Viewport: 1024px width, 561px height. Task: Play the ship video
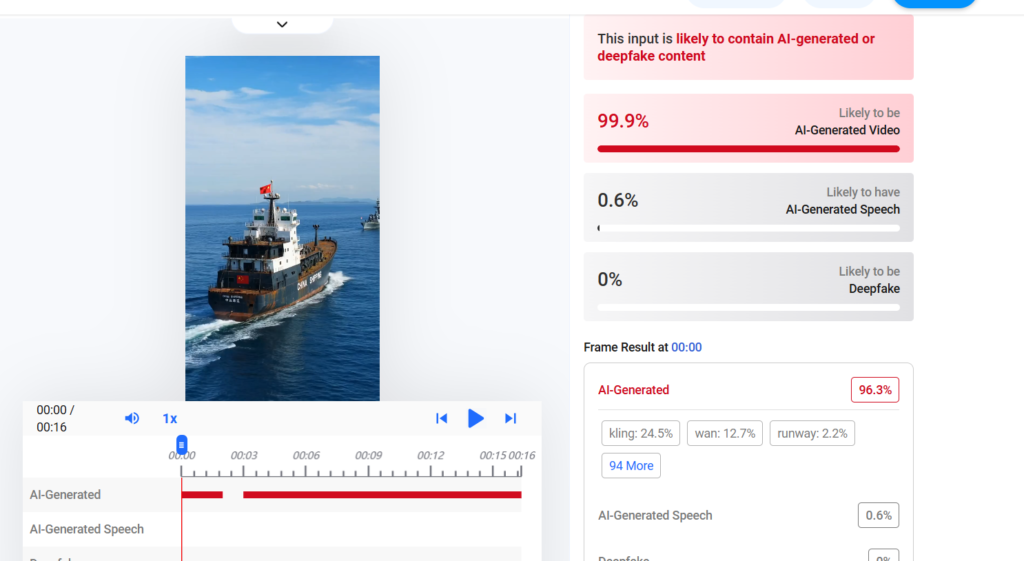(476, 418)
